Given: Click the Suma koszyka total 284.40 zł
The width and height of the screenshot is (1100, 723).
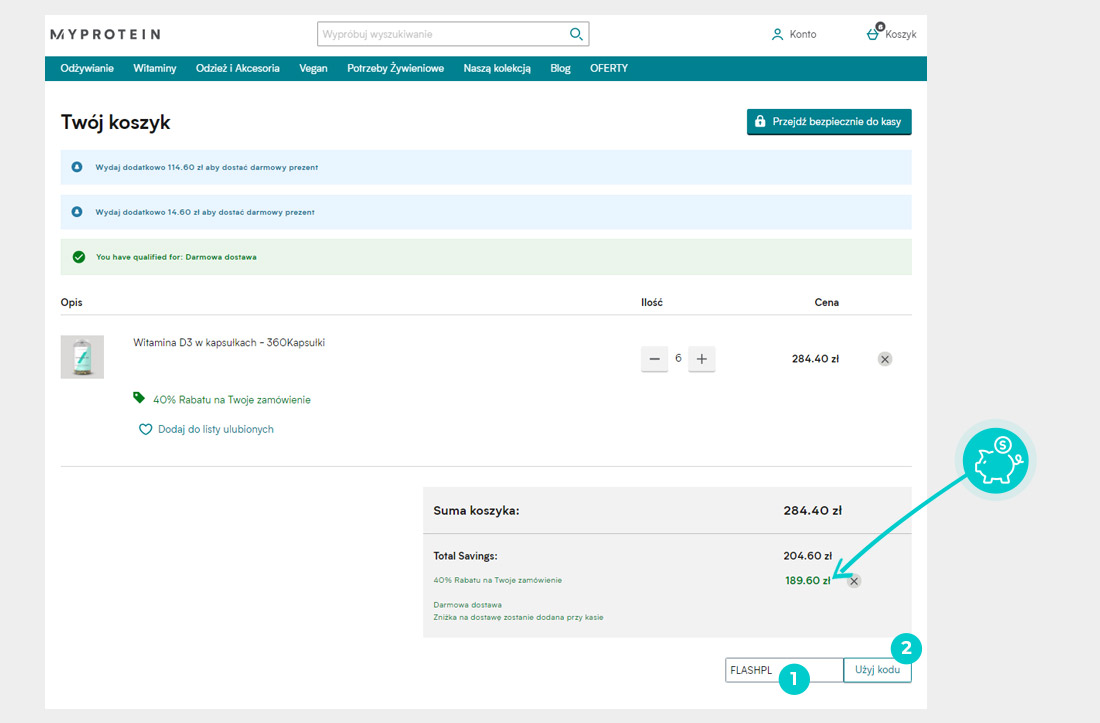Looking at the screenshot, I should tap(812, 511).
